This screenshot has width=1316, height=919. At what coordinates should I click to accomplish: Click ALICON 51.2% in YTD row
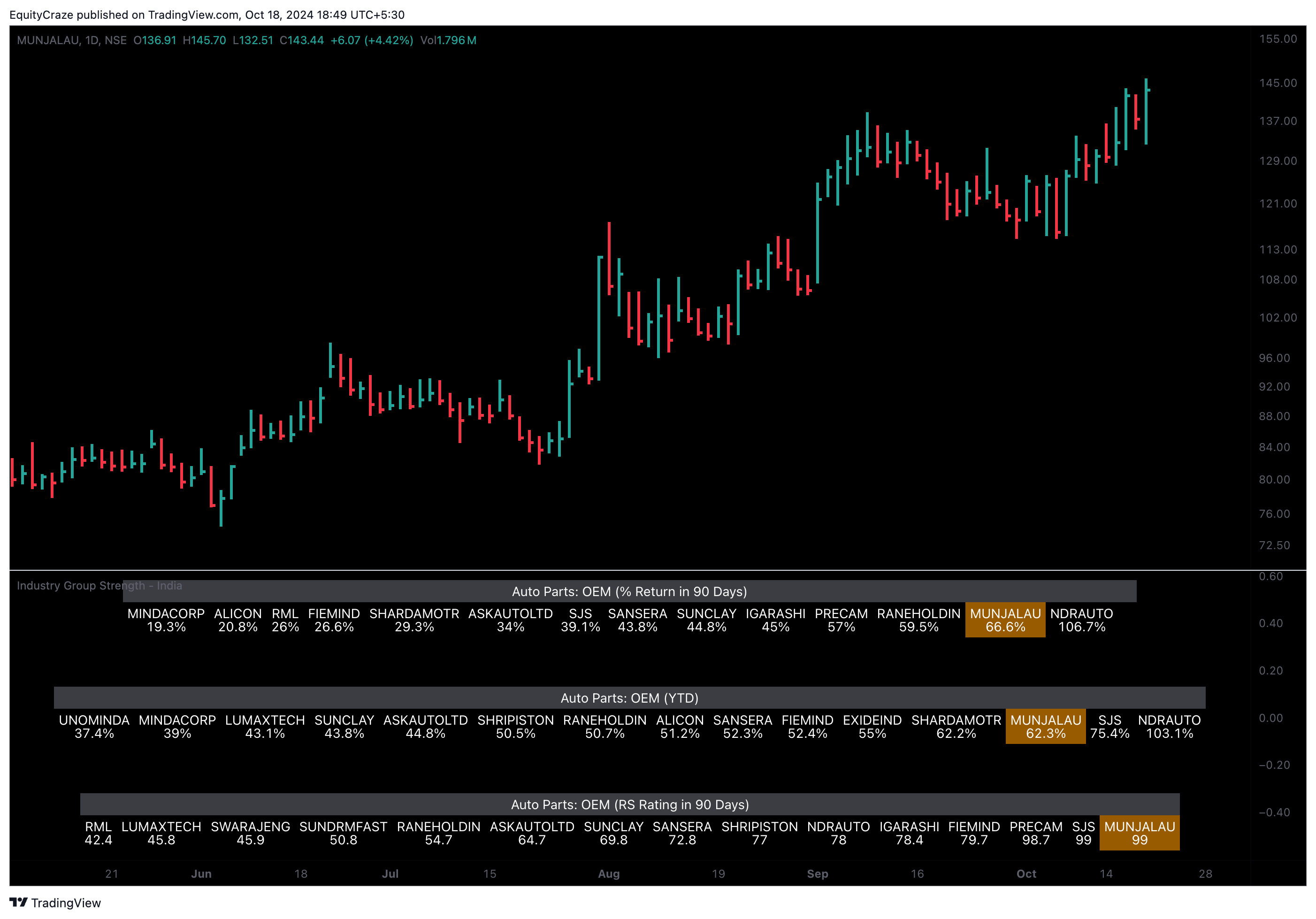pos(680,727)
